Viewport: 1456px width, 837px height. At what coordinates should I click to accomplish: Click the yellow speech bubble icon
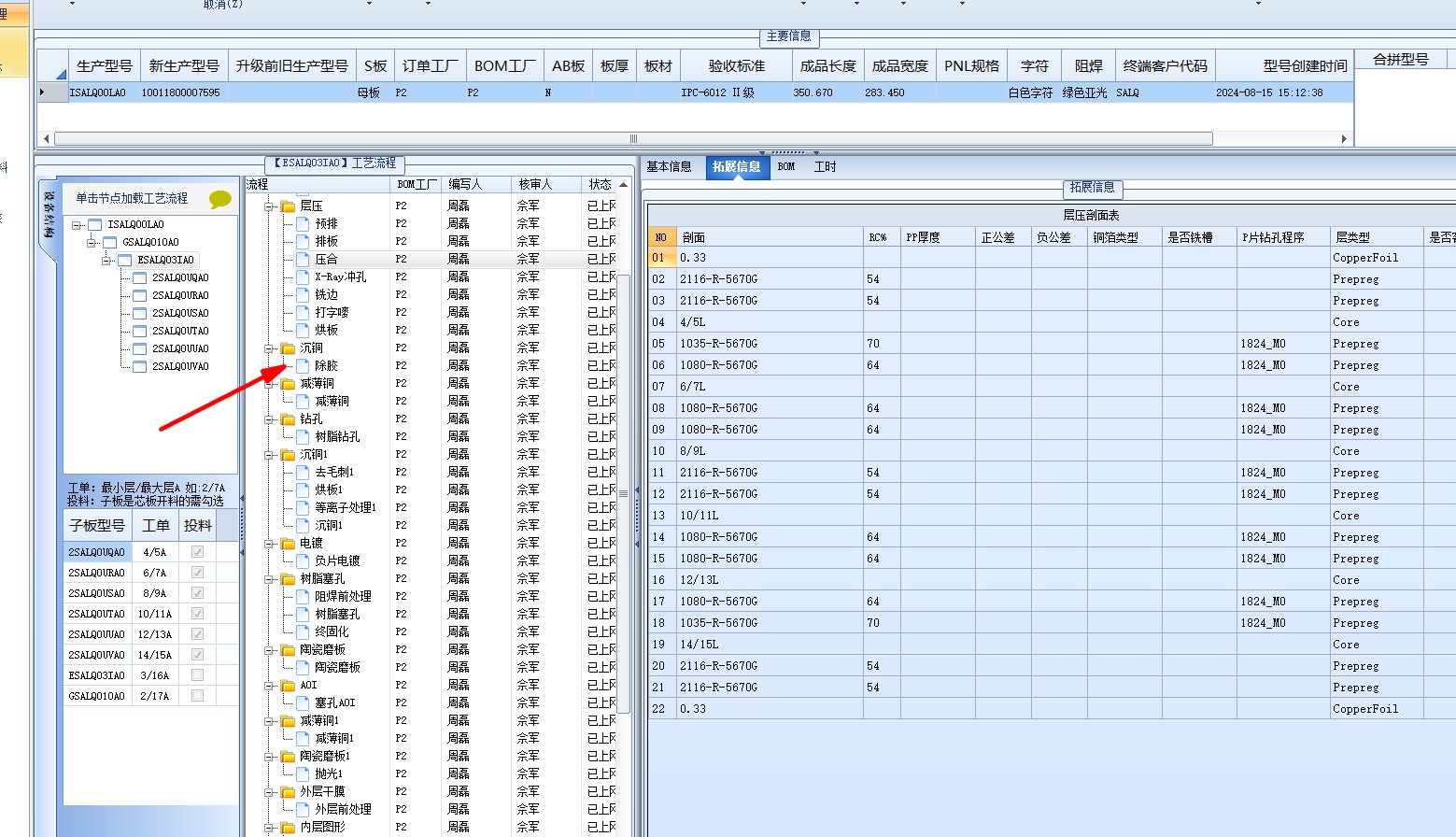220,199
